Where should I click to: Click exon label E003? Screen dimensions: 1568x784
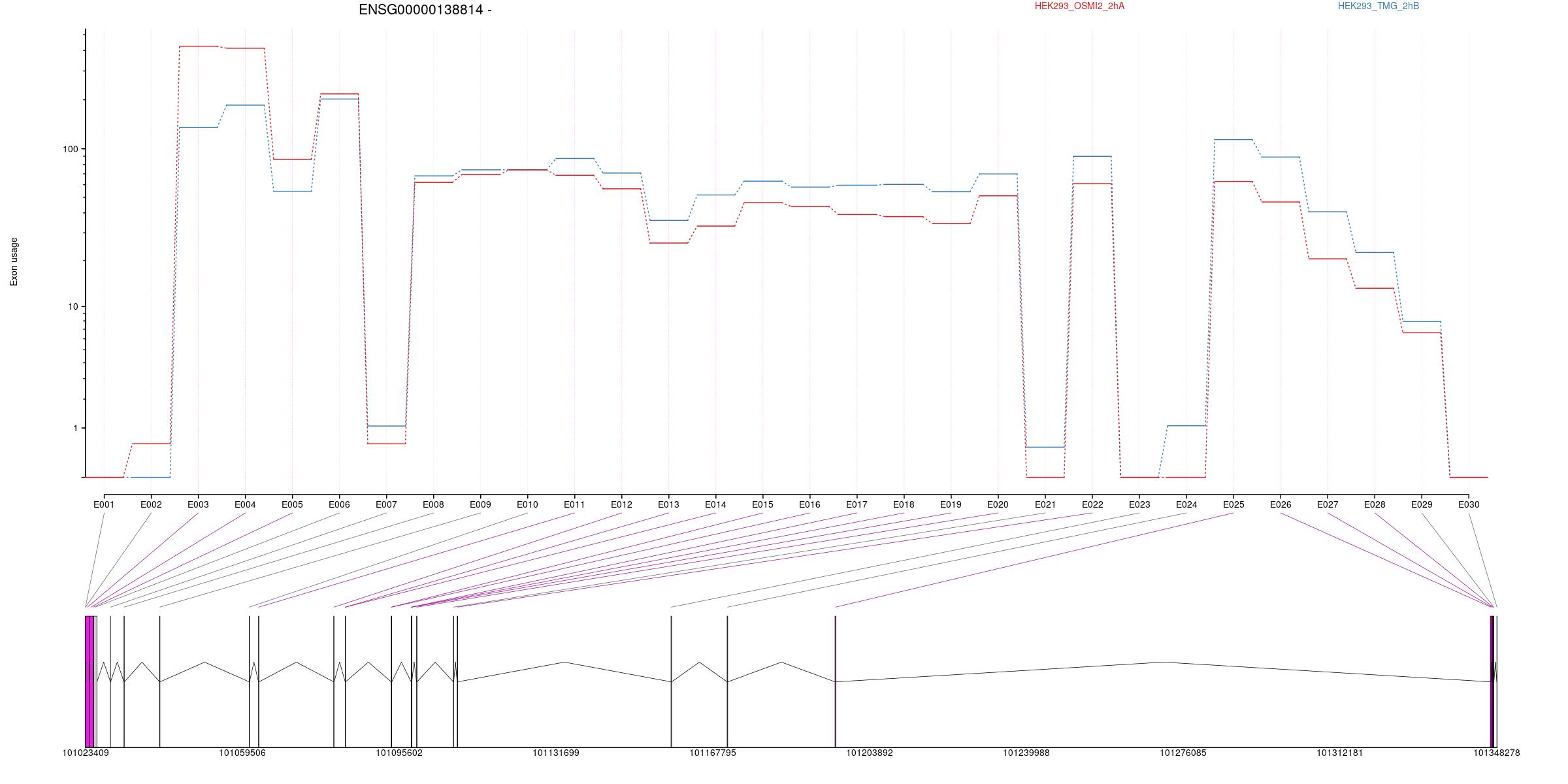click(198, 504)
